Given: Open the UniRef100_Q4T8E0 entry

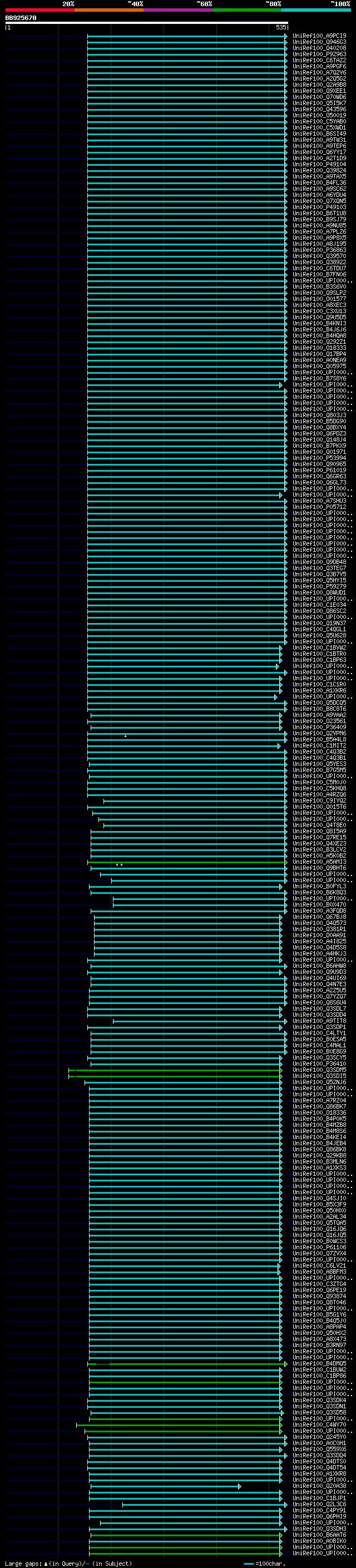Looking at the screenshot, I should point(319,825).
